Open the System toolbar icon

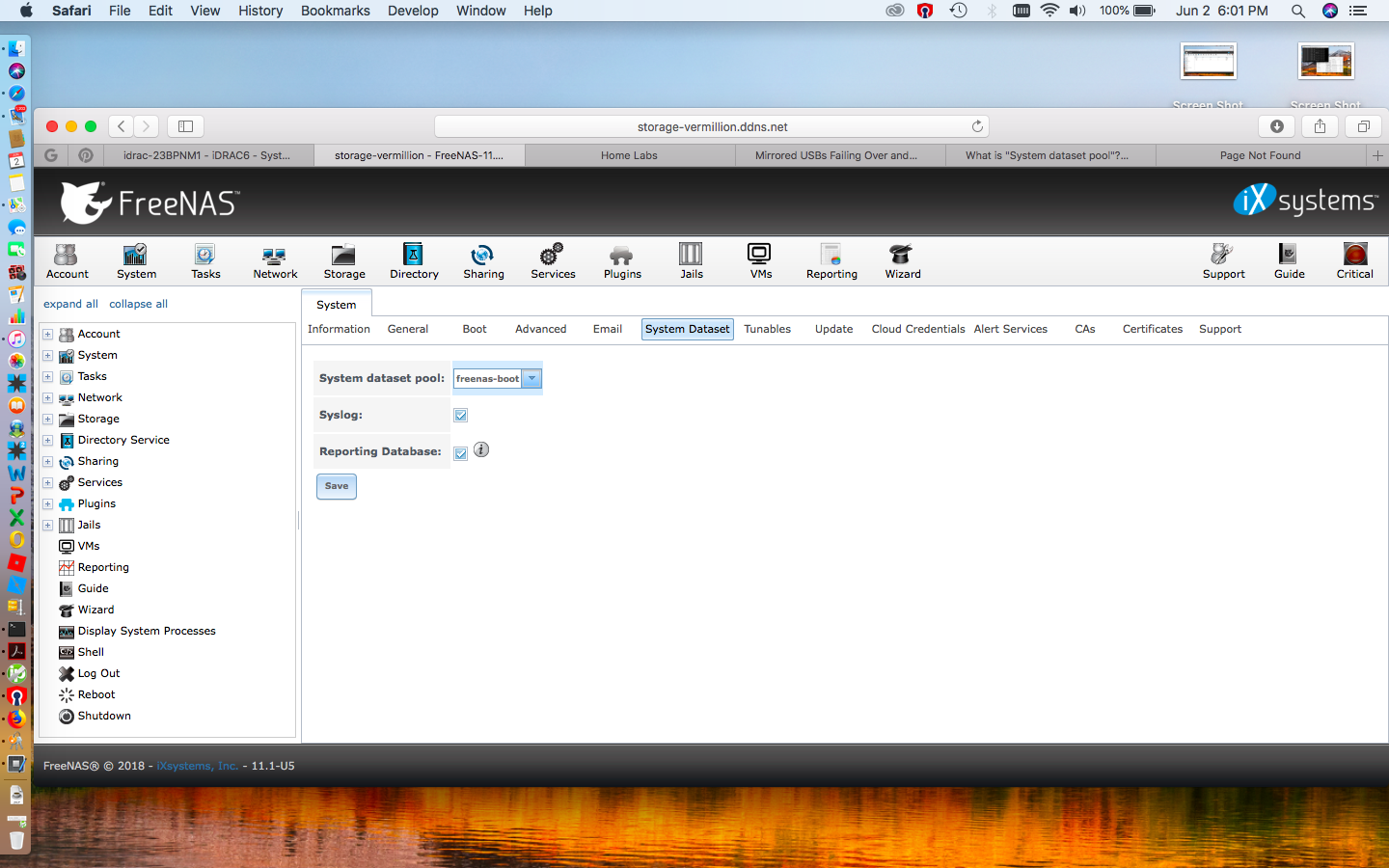tap(136, 260)
